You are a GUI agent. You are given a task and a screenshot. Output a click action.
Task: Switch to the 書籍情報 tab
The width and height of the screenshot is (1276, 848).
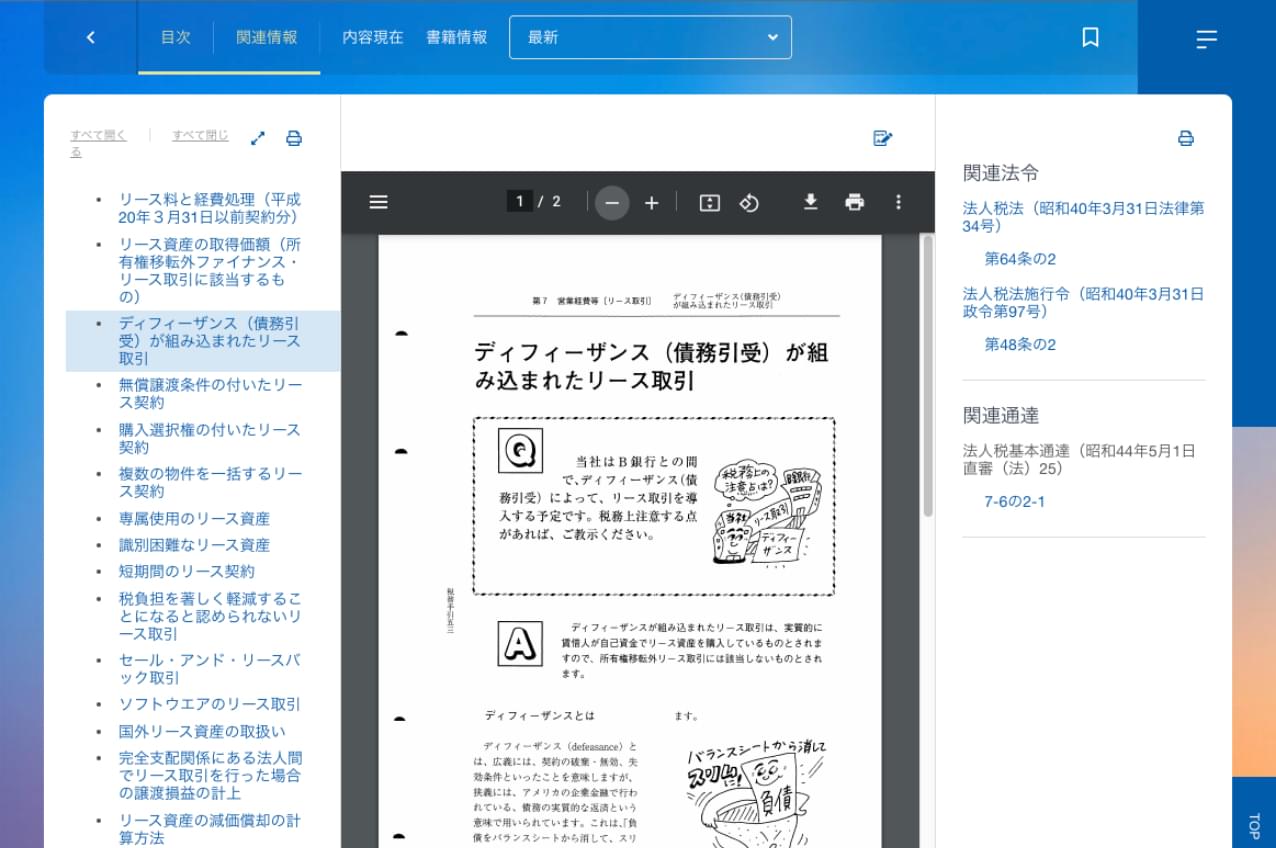456,37
